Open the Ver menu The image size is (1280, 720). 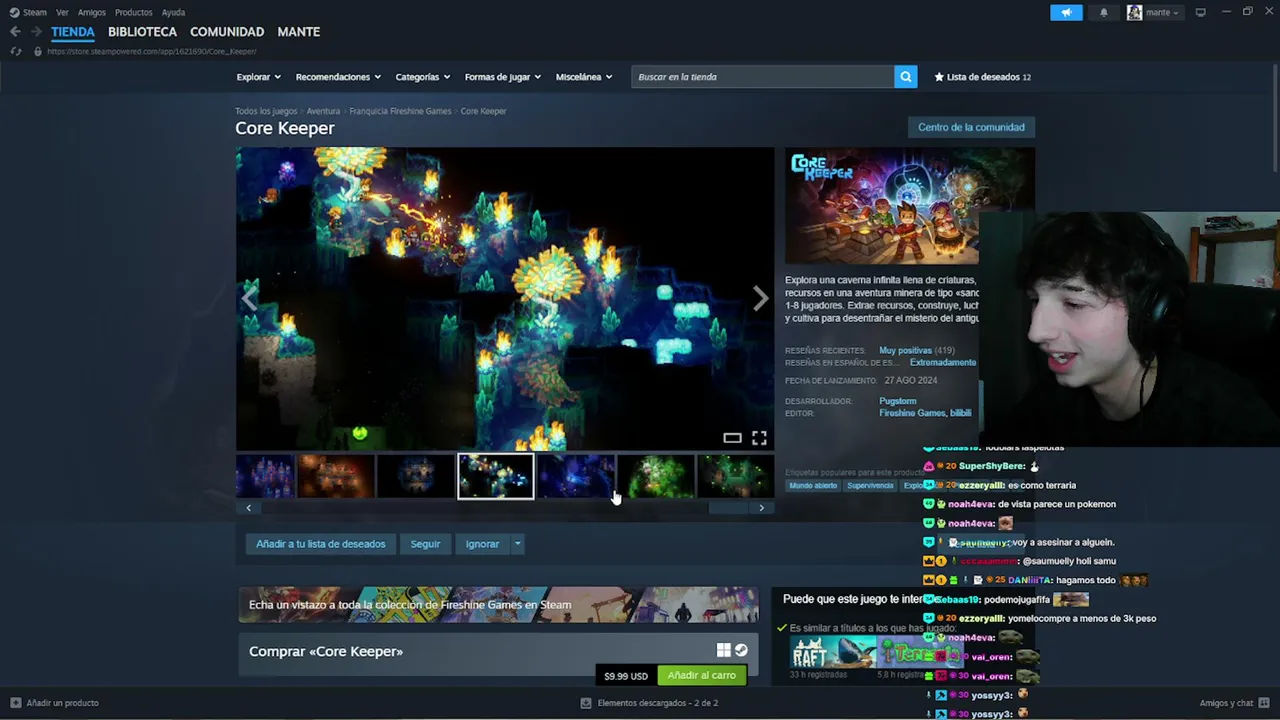[62, 12]
